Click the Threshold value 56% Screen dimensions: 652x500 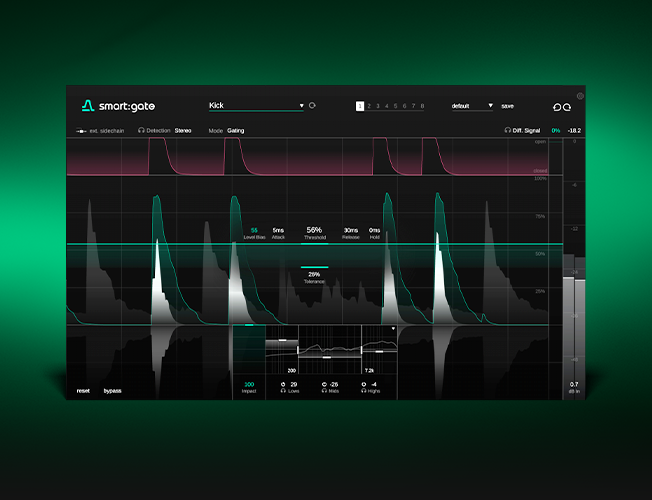314,230
